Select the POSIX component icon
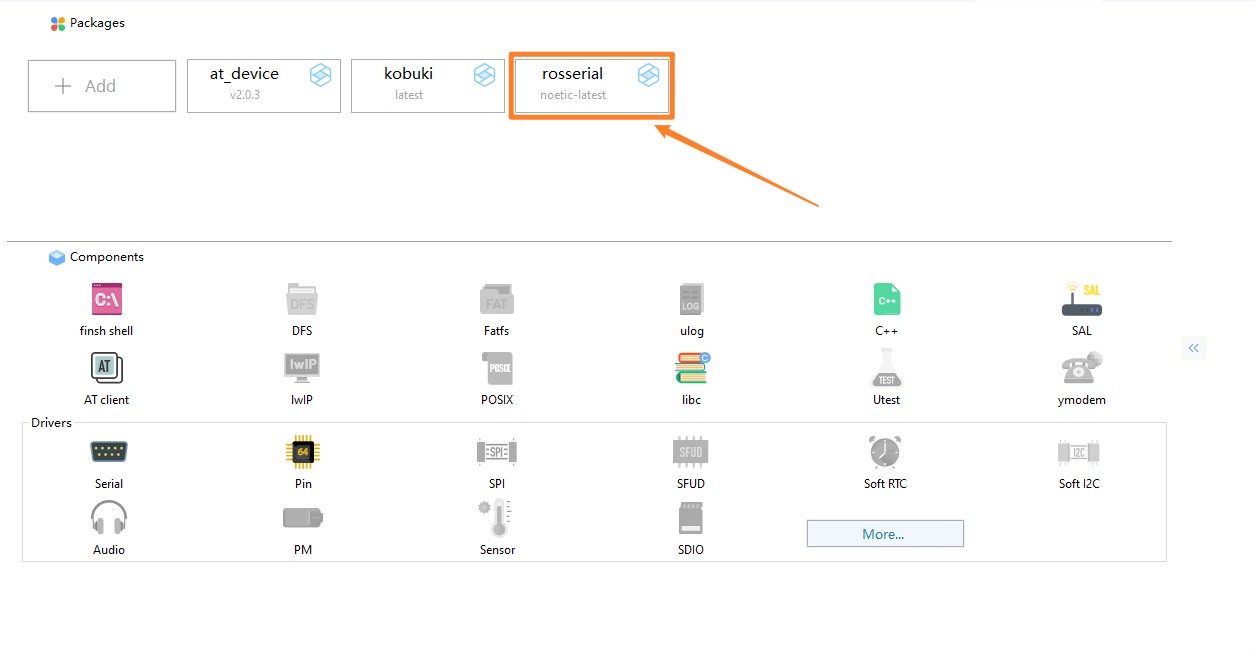 point(496,368)
